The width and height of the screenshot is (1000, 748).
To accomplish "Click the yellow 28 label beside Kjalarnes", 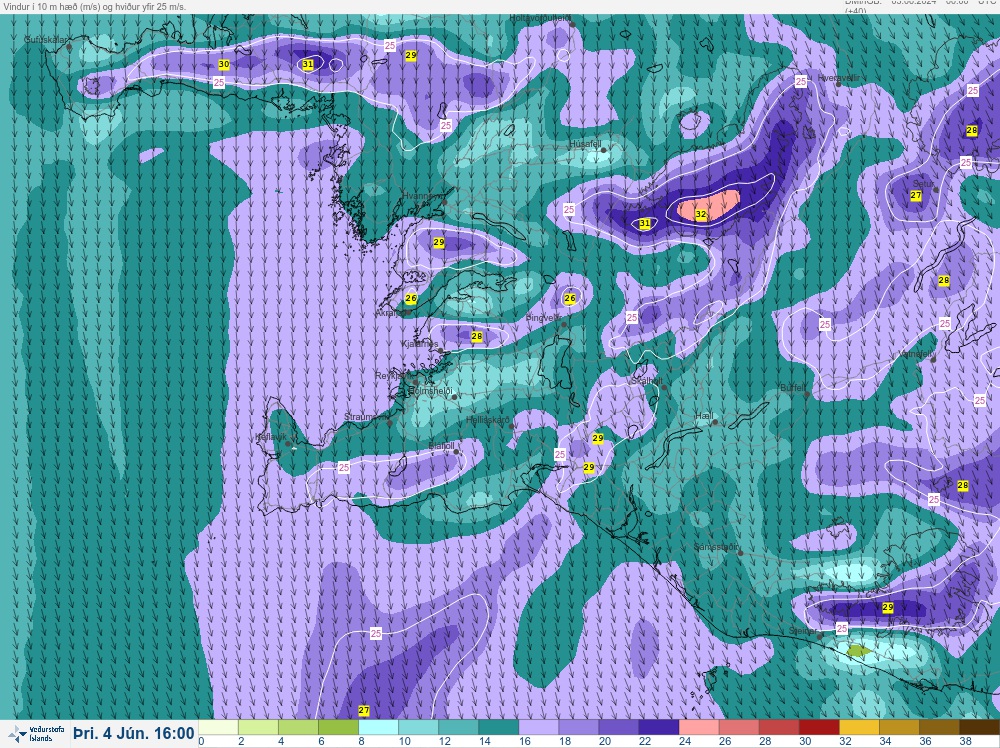I will 476,336.
